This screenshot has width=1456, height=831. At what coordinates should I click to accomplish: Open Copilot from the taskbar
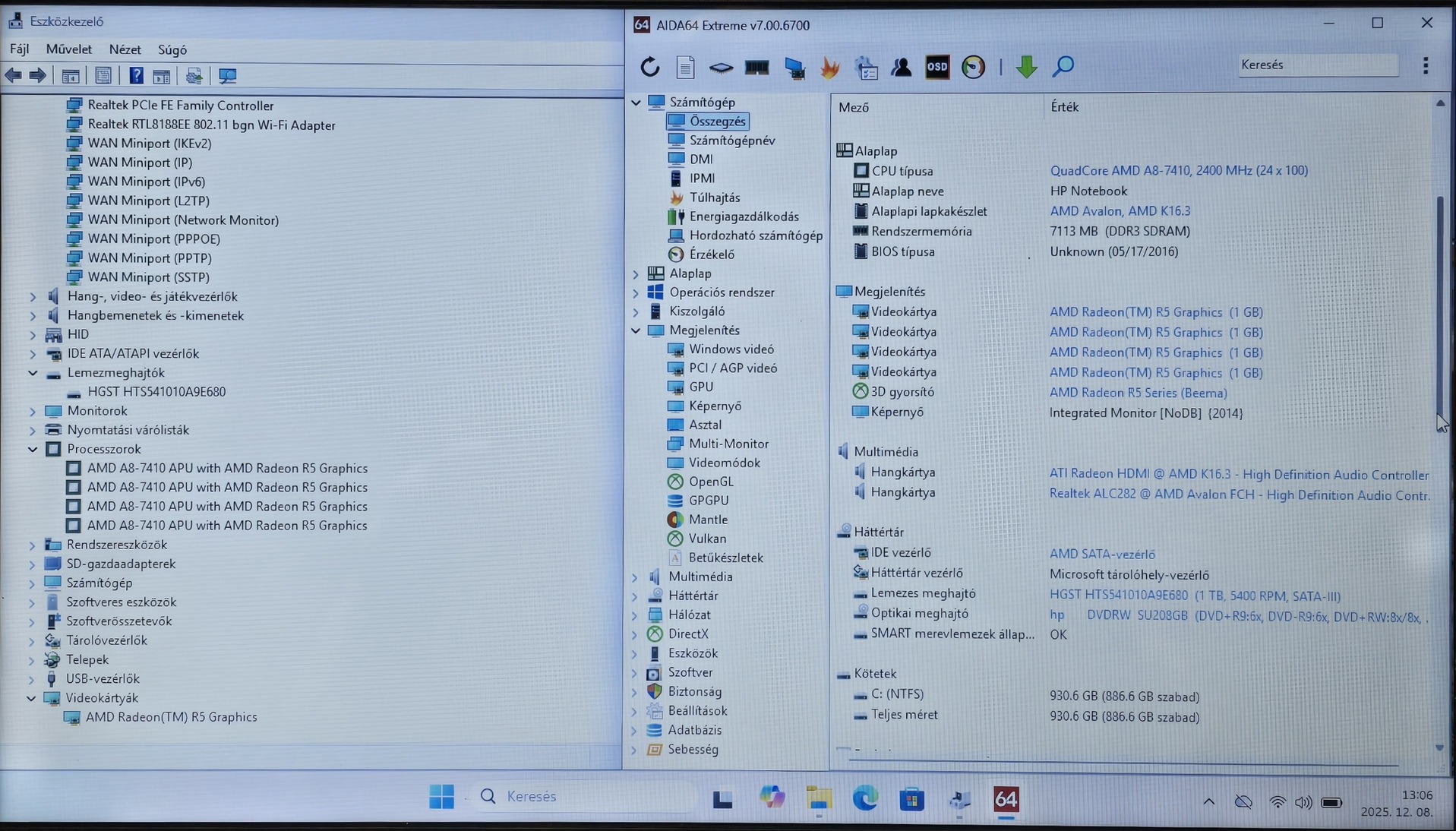pyautogui.click(x=772, y=797)
